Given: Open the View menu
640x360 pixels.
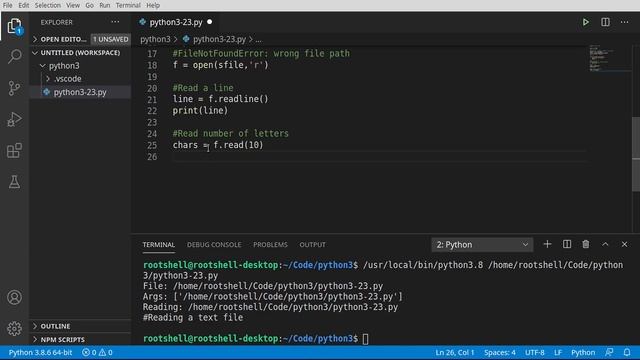Looking at the screenshot, I should [73, 5].
